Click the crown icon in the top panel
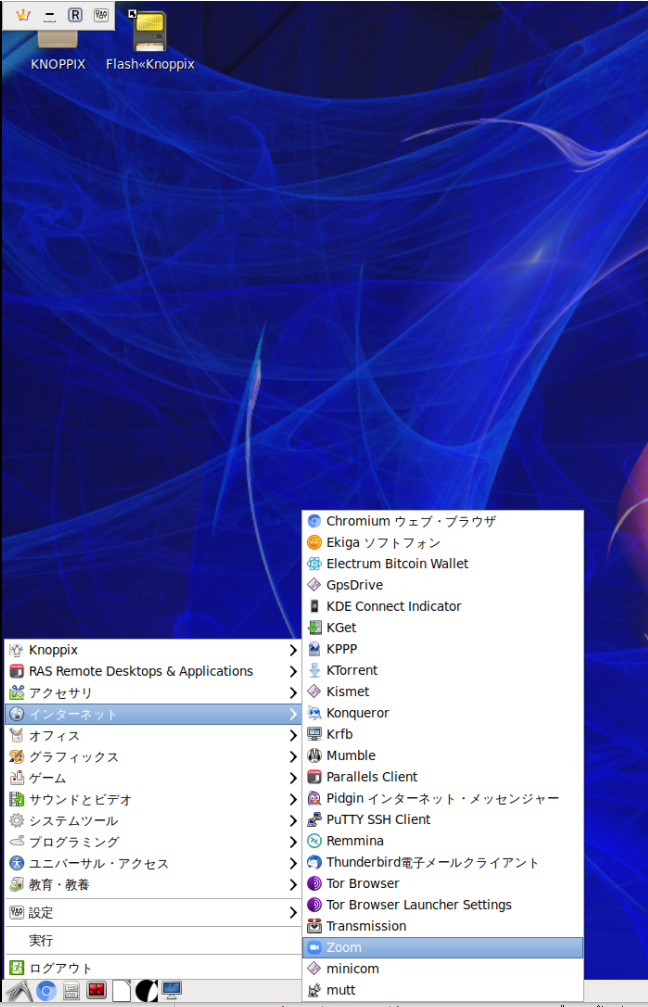 23,15
